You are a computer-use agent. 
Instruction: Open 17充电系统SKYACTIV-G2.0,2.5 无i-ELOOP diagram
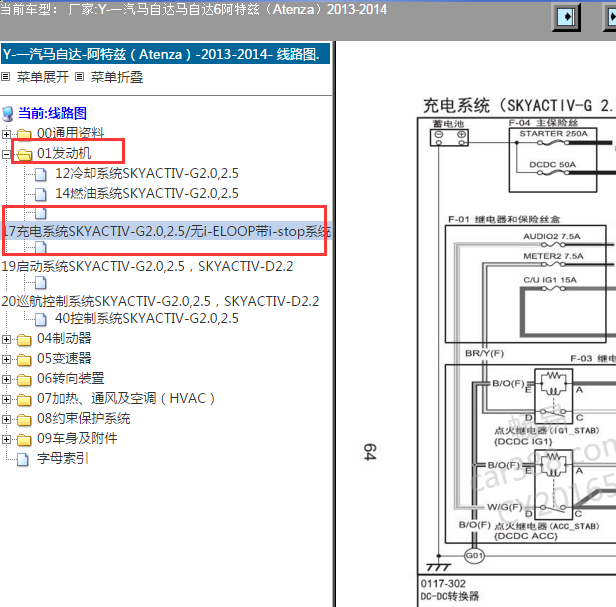(x=167, y=231)
